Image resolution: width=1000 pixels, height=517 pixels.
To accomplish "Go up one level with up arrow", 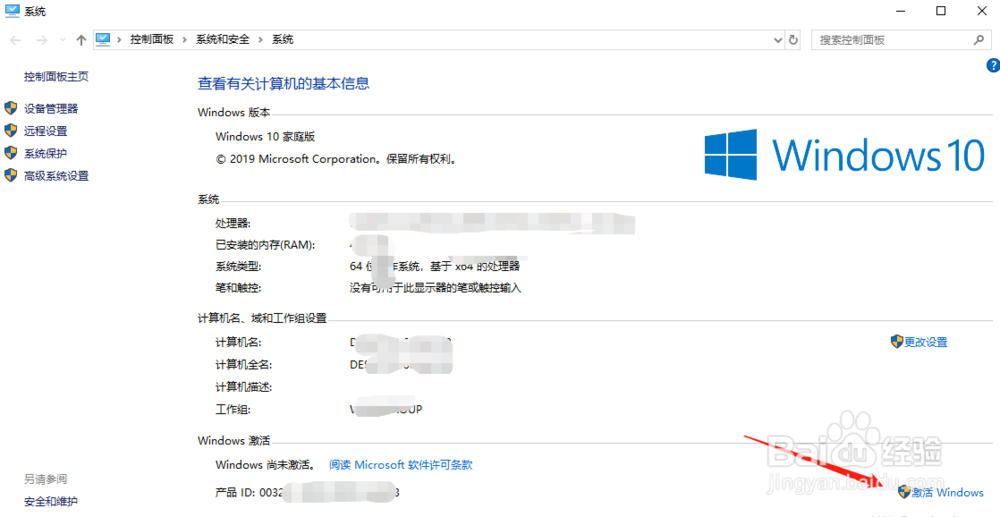I will 81,40.
